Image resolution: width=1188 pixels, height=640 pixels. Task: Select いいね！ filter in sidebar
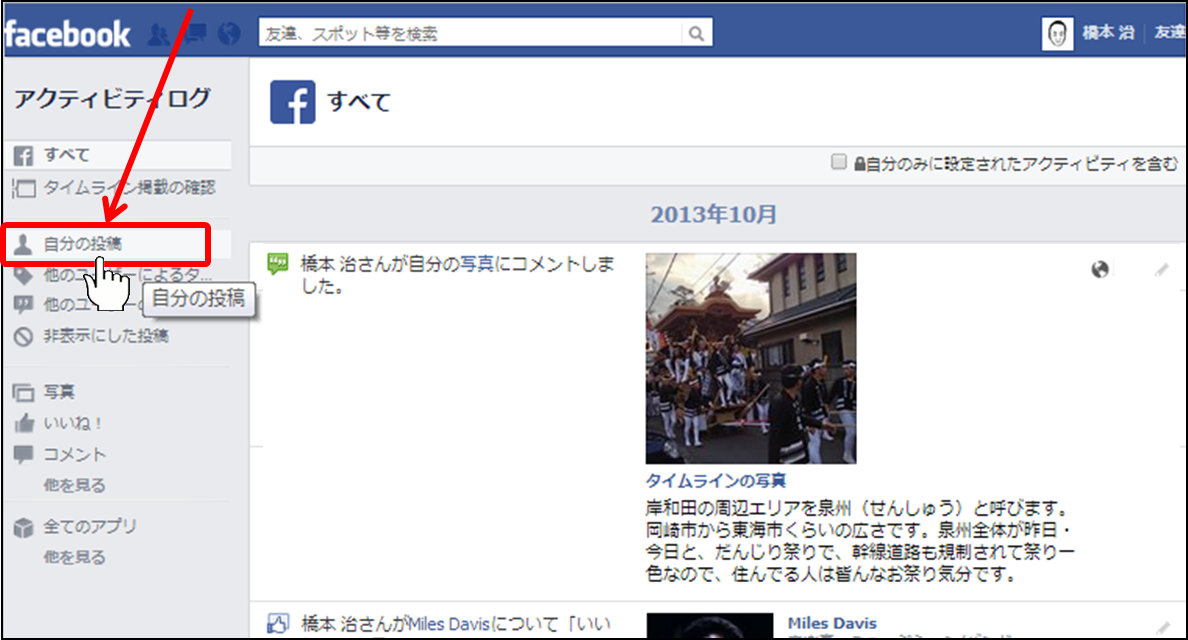(x=73, y=424)
